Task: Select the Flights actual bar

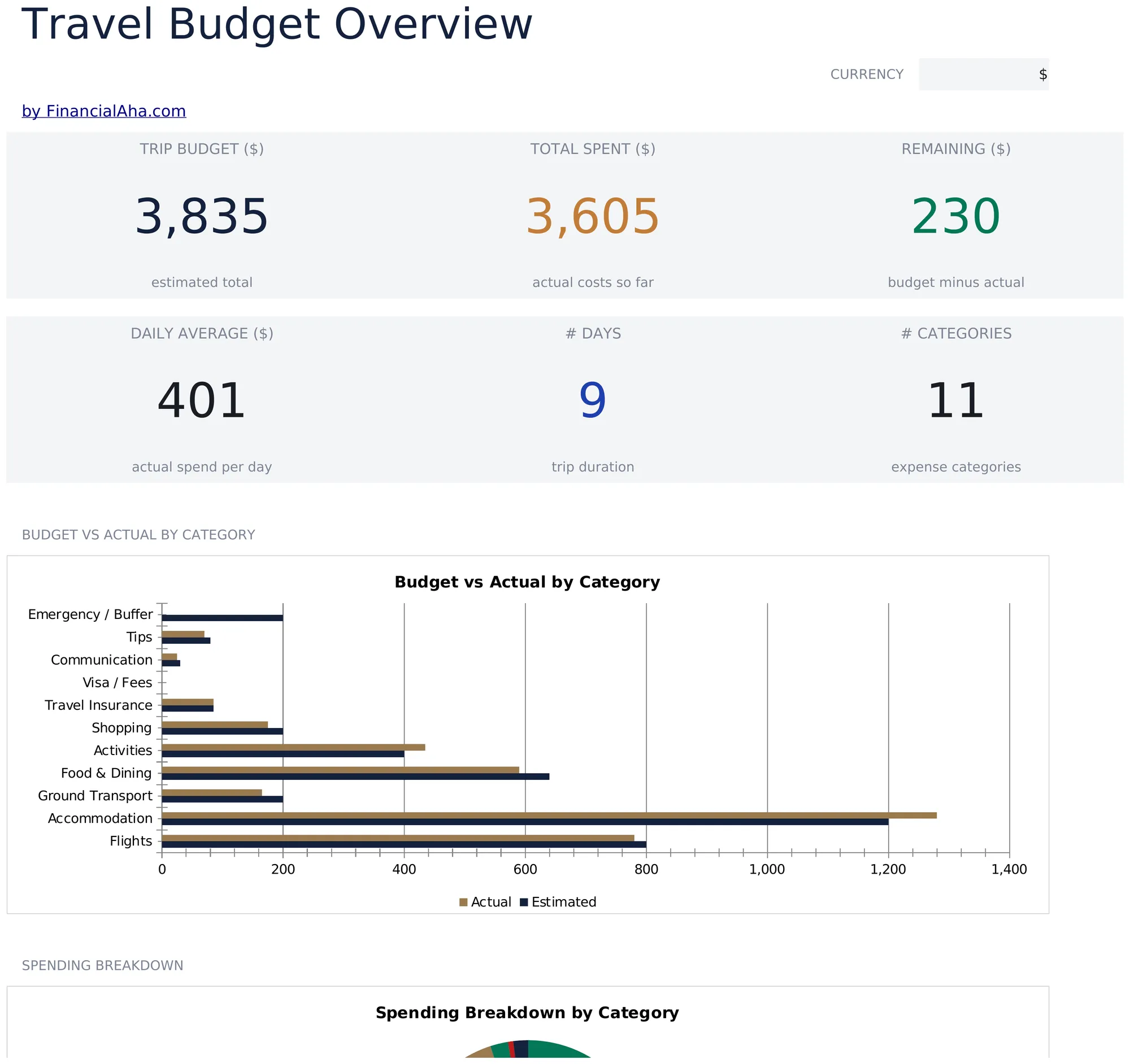Action: point(398,839)
